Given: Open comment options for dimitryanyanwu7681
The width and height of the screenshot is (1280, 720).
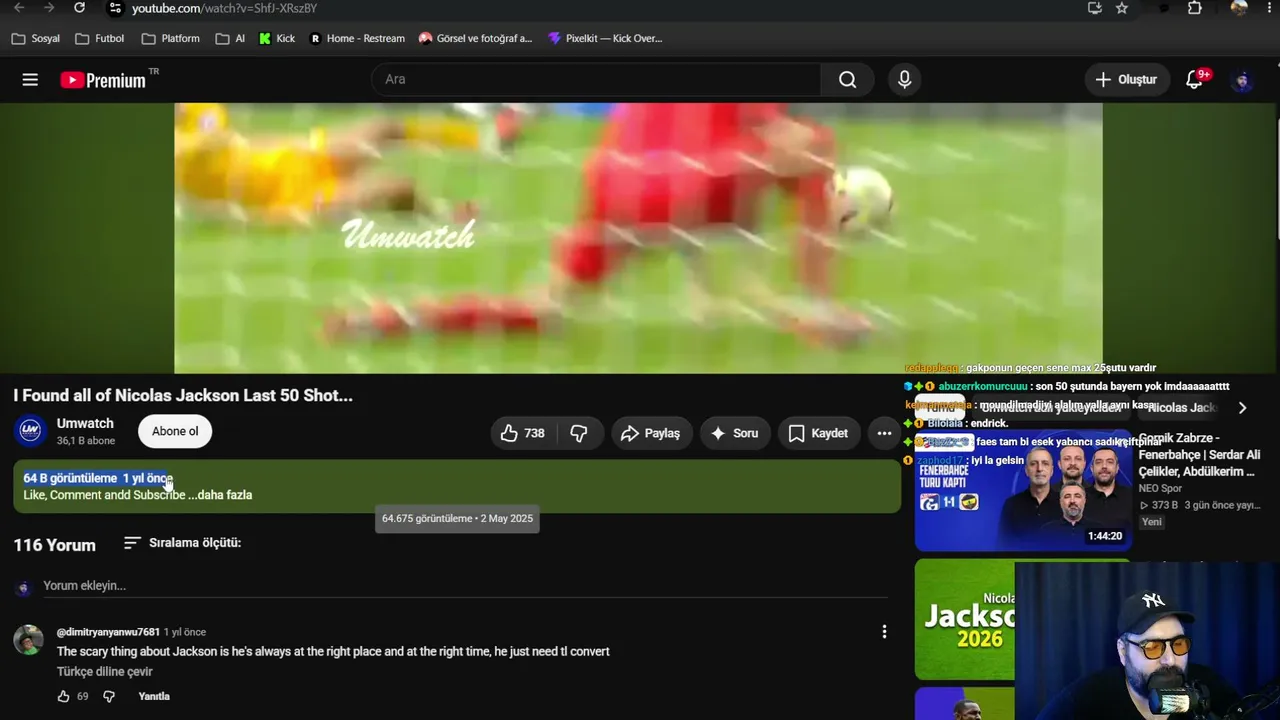Looking at the screenshot, I should coord(884,631).
